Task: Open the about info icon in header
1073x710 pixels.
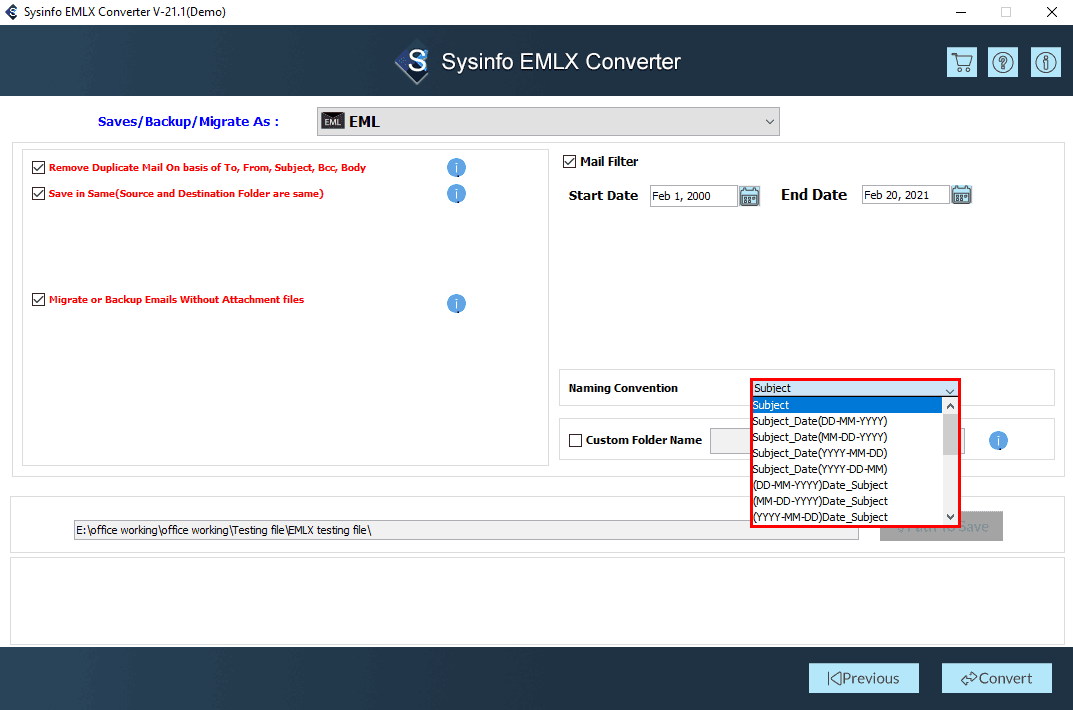Action: point(1046,62)
